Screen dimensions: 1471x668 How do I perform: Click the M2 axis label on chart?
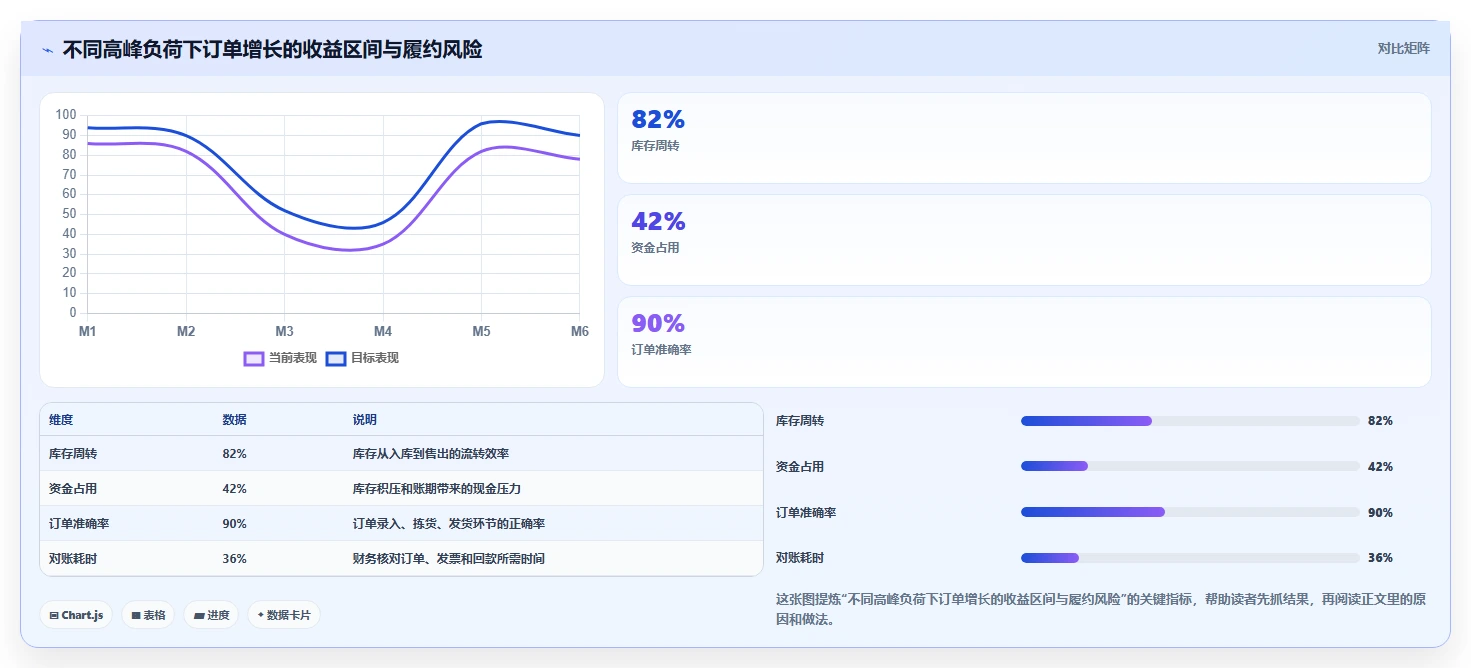(186, 331)
